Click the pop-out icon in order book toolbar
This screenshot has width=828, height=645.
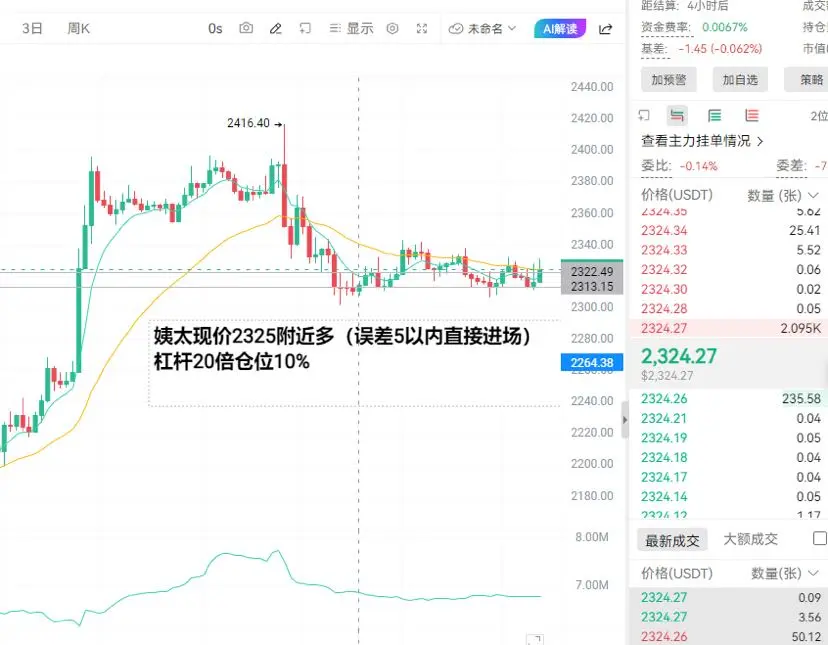point(644,115)
